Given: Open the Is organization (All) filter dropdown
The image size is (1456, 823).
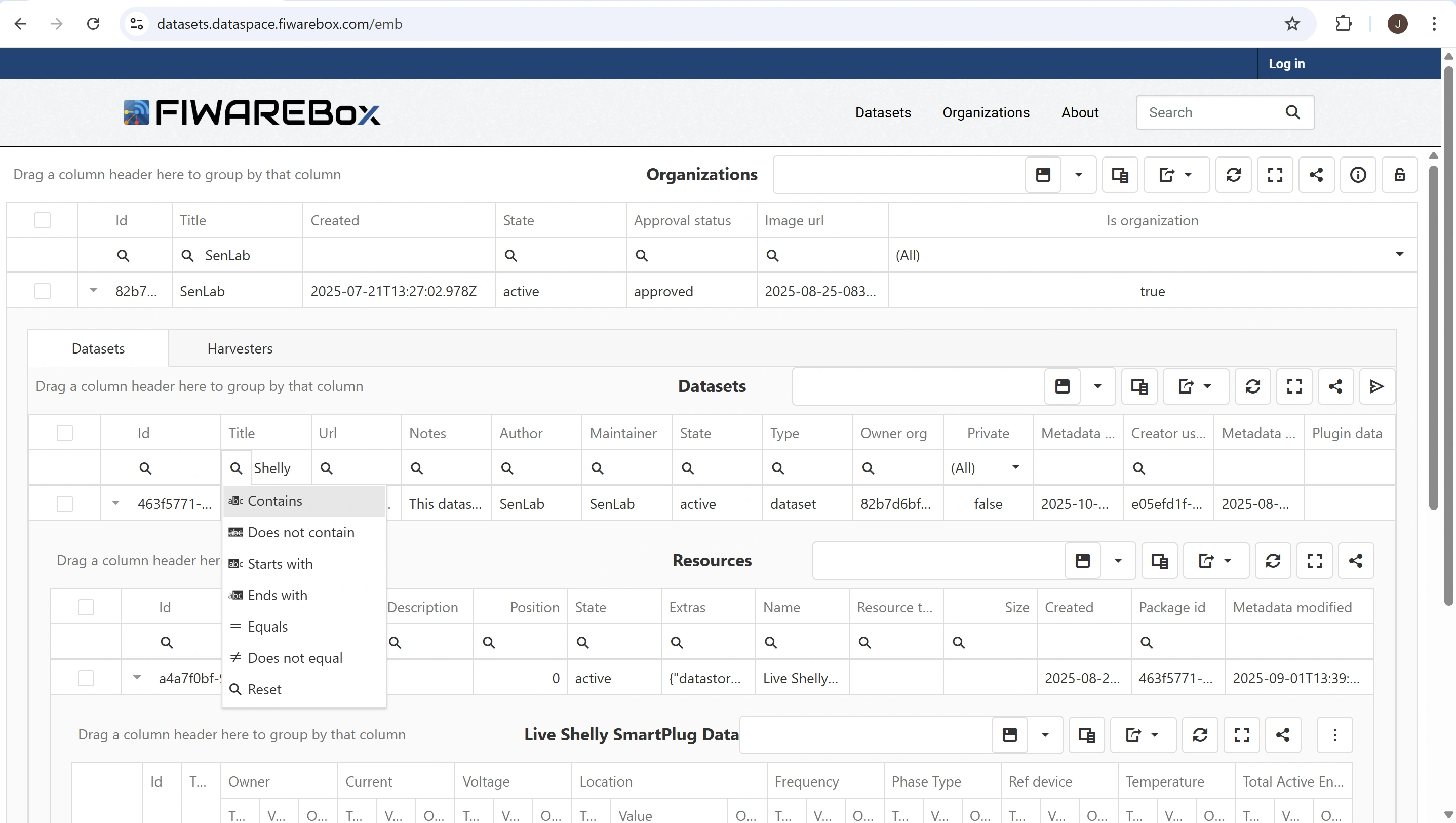Looking at the screenshot, I should [1399, 255].
